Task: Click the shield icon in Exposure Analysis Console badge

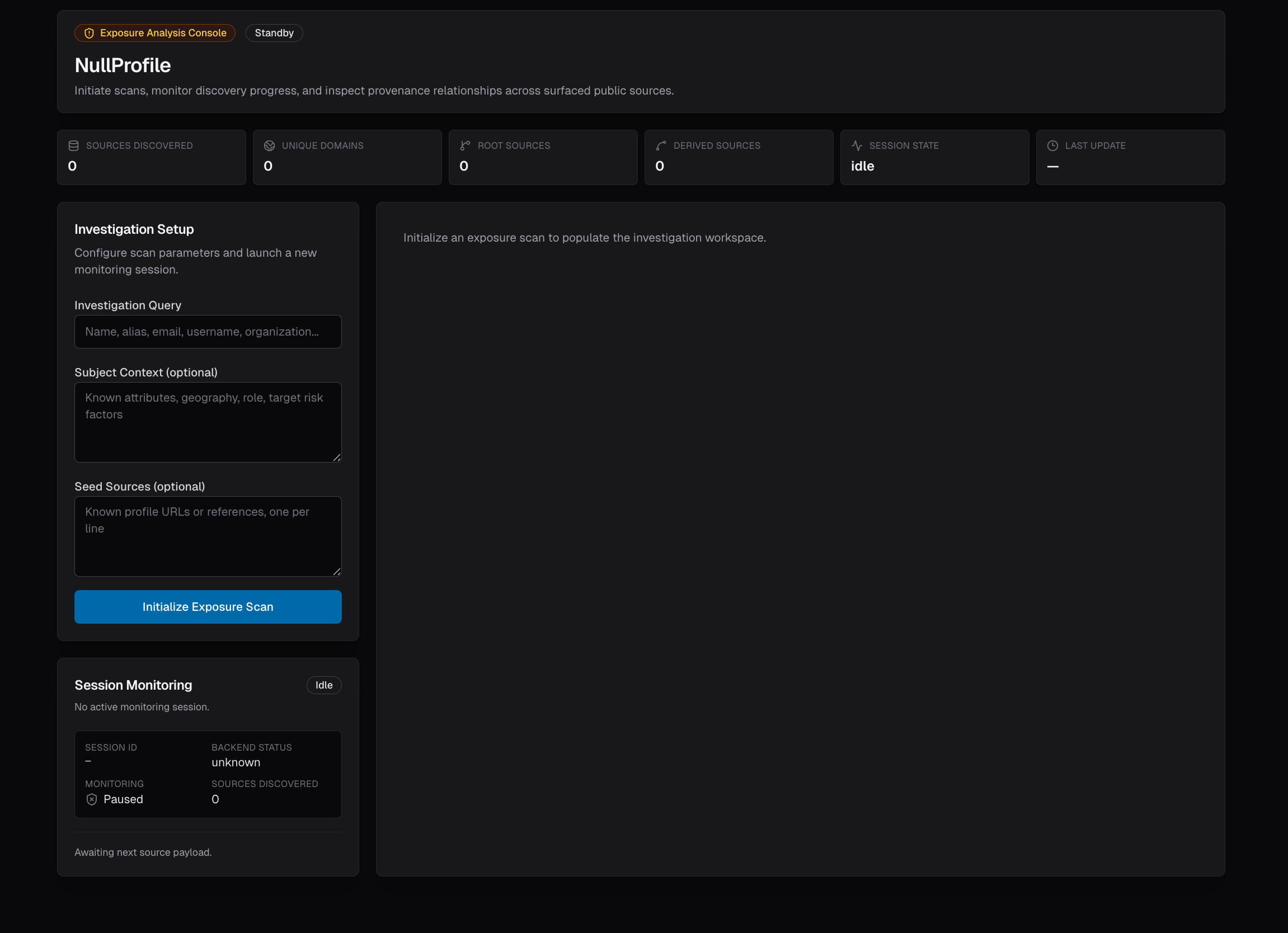Action: [x=89, y=34]
